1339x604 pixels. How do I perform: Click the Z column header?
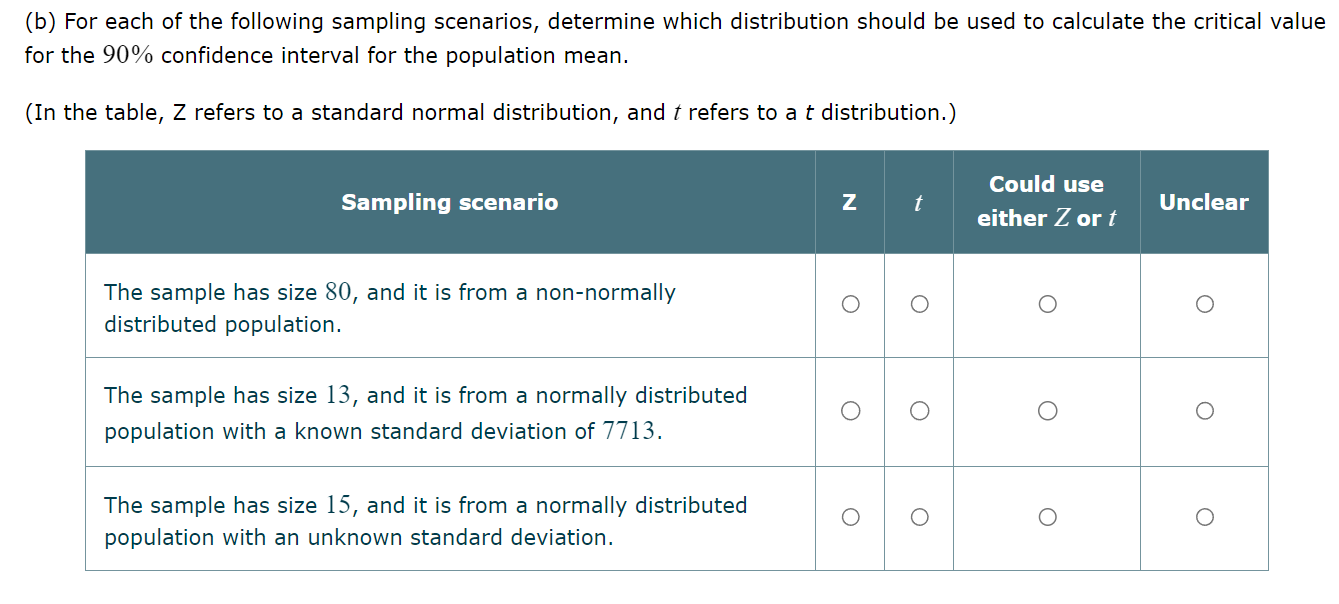pos(850,201)
